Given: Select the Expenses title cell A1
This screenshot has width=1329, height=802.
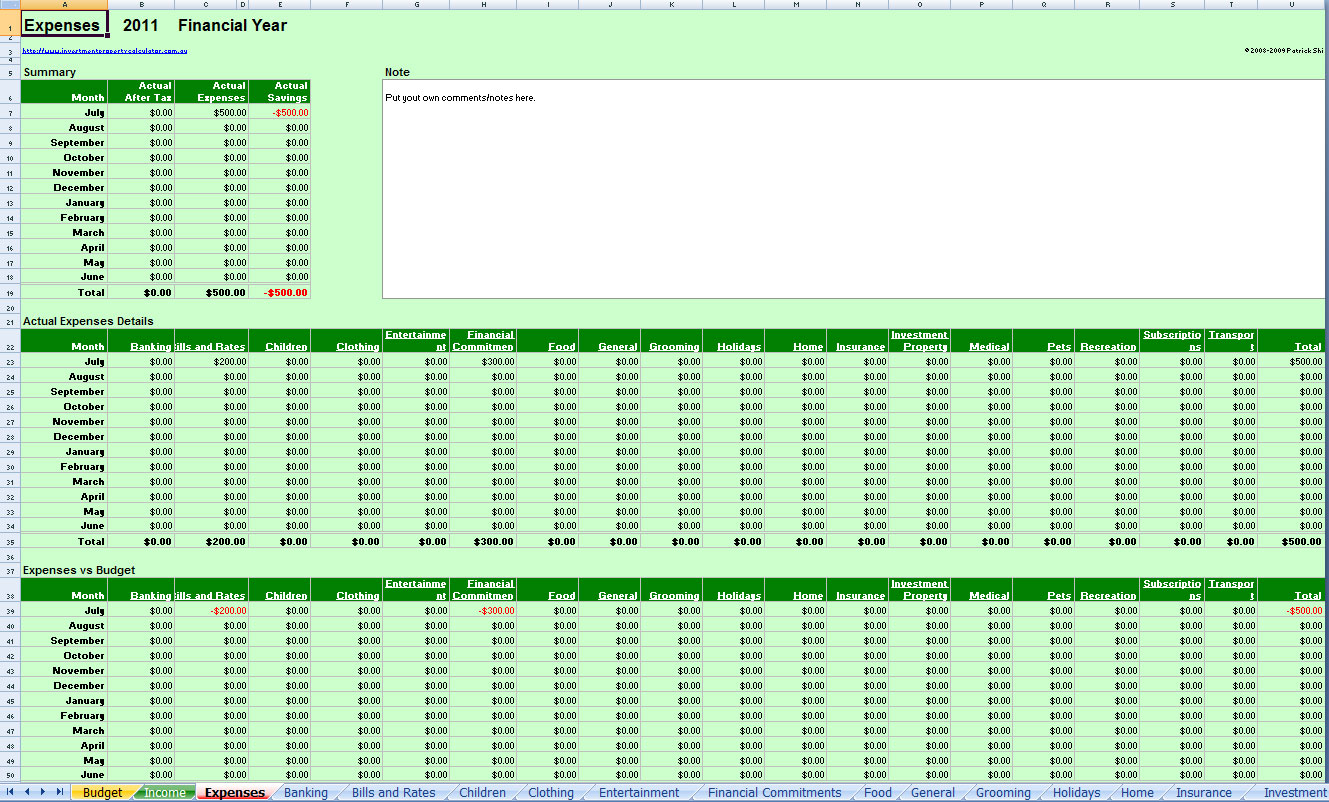Looking at the screenshot, I should tap(64, 25).
